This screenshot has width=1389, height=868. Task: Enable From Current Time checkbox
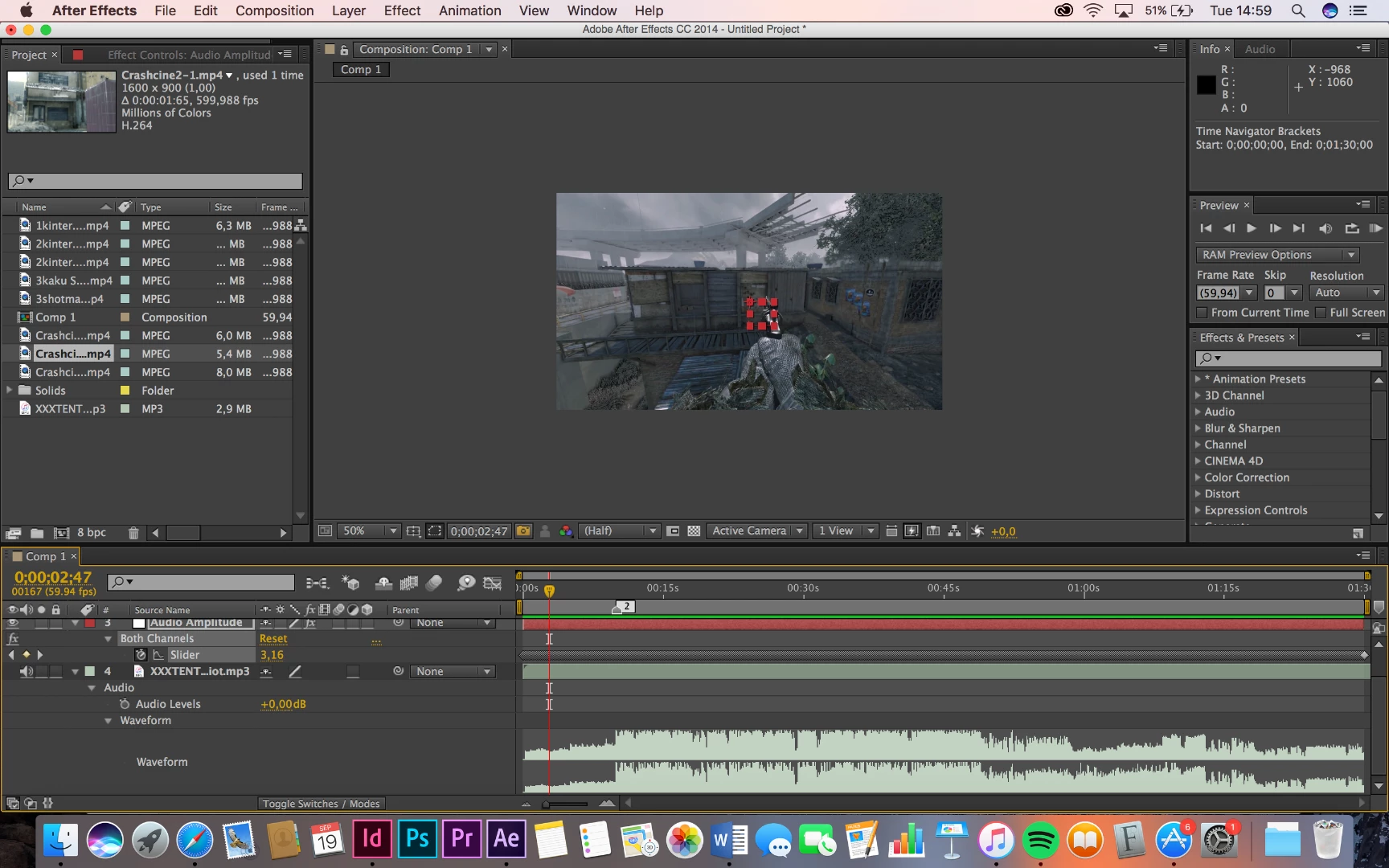pos(1203,313)
